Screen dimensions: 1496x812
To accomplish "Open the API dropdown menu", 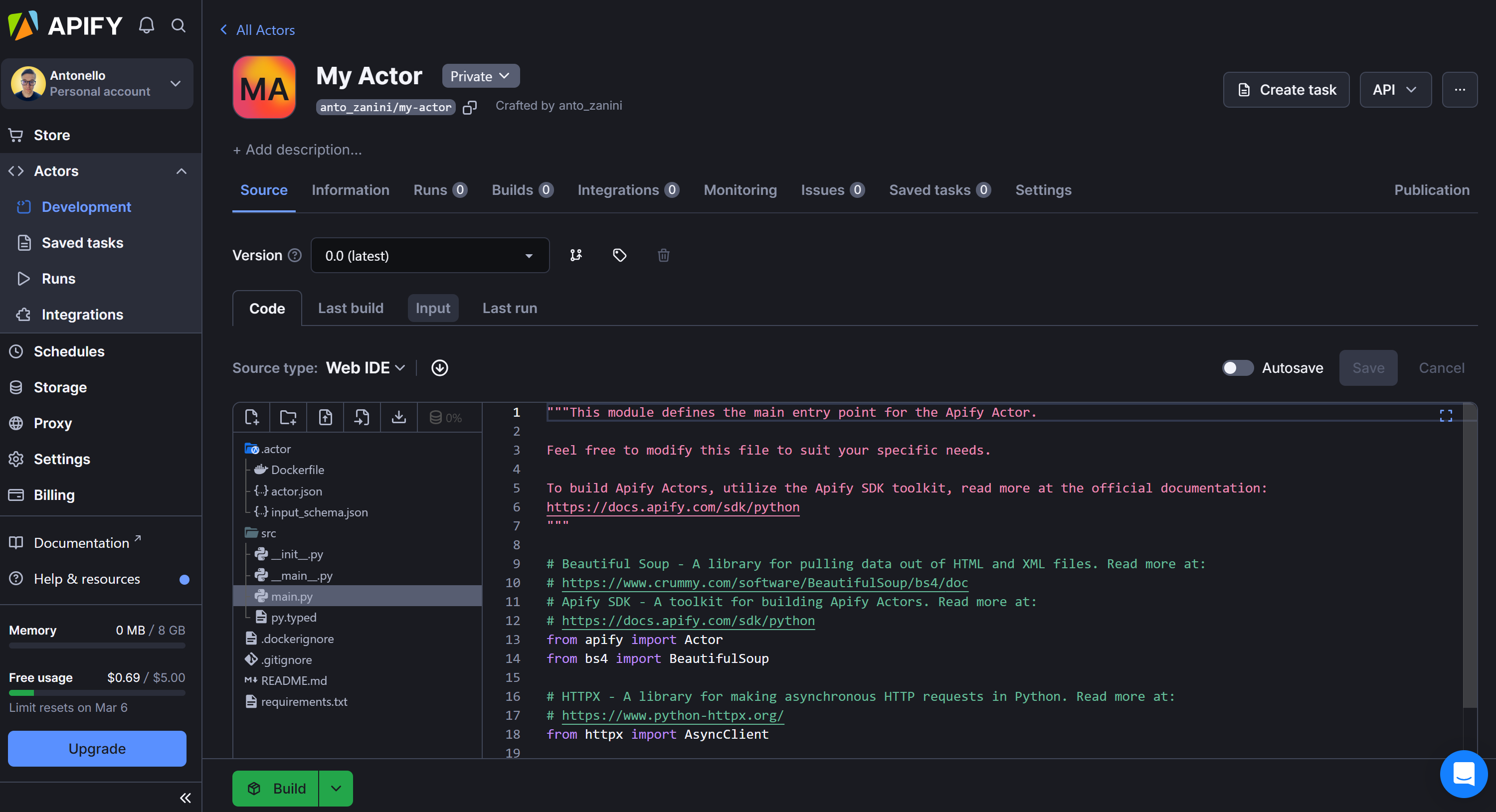I will coord(1395,90).
